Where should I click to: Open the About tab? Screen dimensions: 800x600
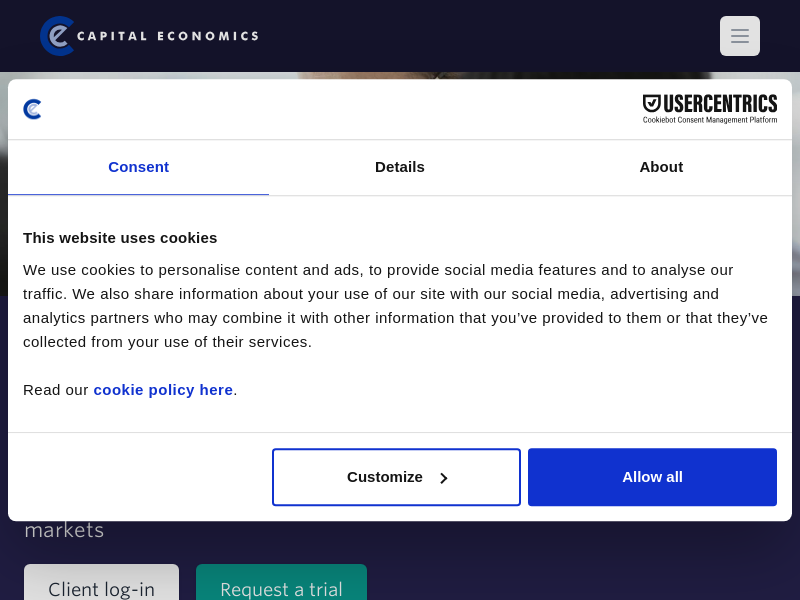pyautogui.click(x=661, y=167)
